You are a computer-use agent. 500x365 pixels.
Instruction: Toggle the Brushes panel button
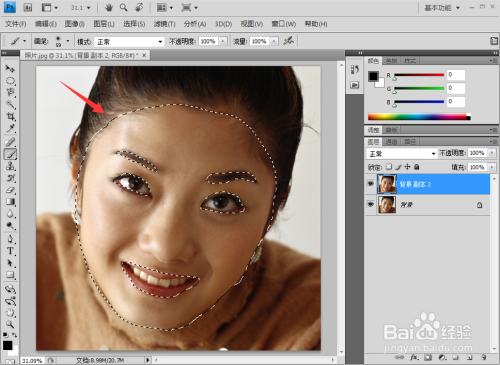pyautogui.click(x=494, y=41)
